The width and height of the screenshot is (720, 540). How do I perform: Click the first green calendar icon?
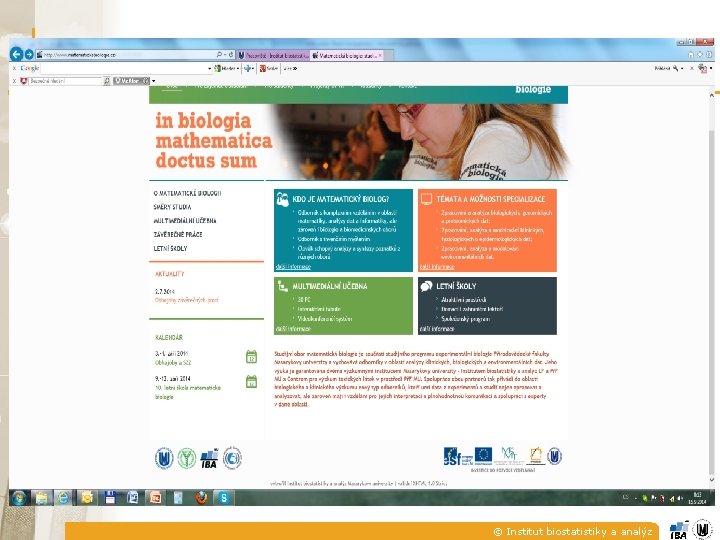(x=251, y=357)
